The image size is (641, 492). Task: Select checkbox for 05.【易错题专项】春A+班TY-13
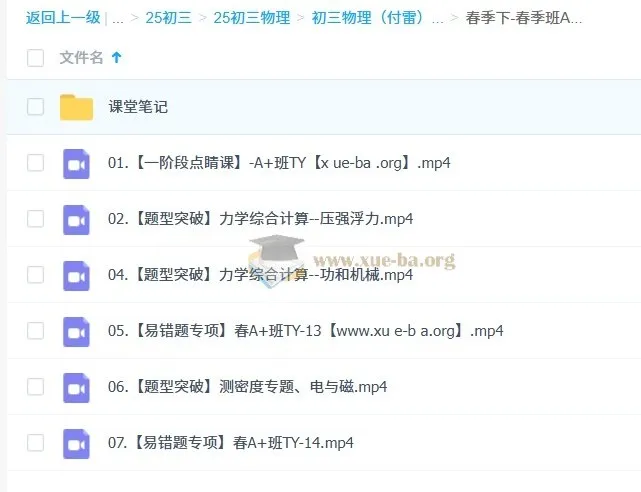36,331
